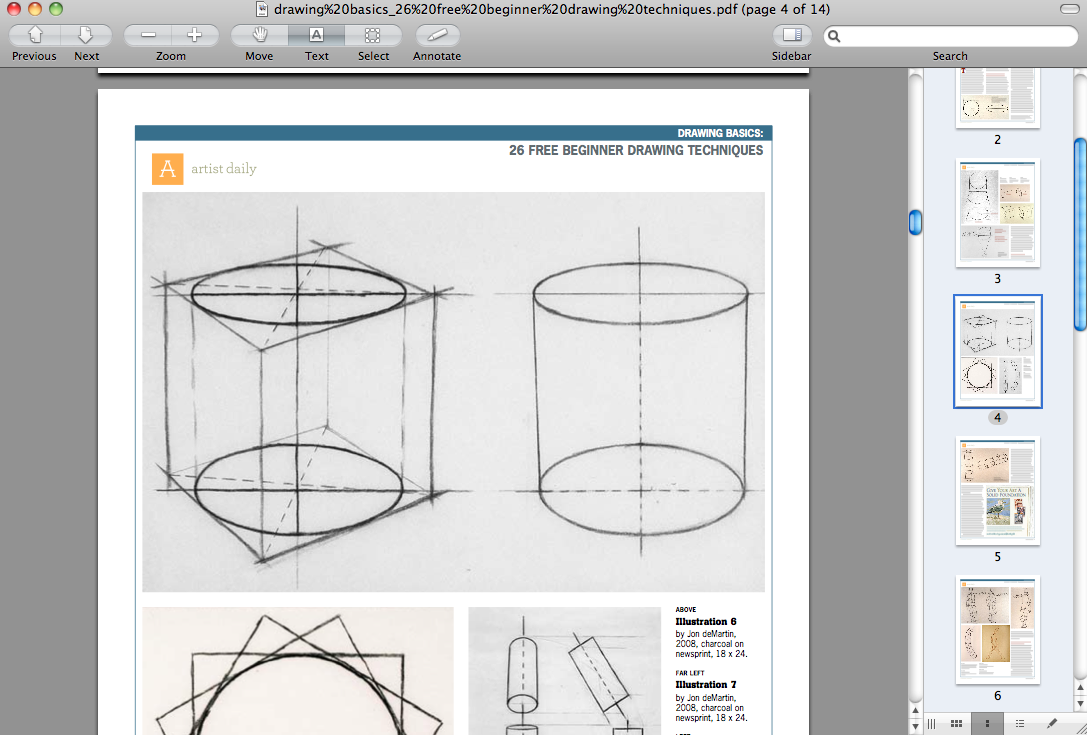This screenshot has height=735, width=1087.
Task: Click the orange Artist Daily 'A' logo
Action: [x=168, y=169]
